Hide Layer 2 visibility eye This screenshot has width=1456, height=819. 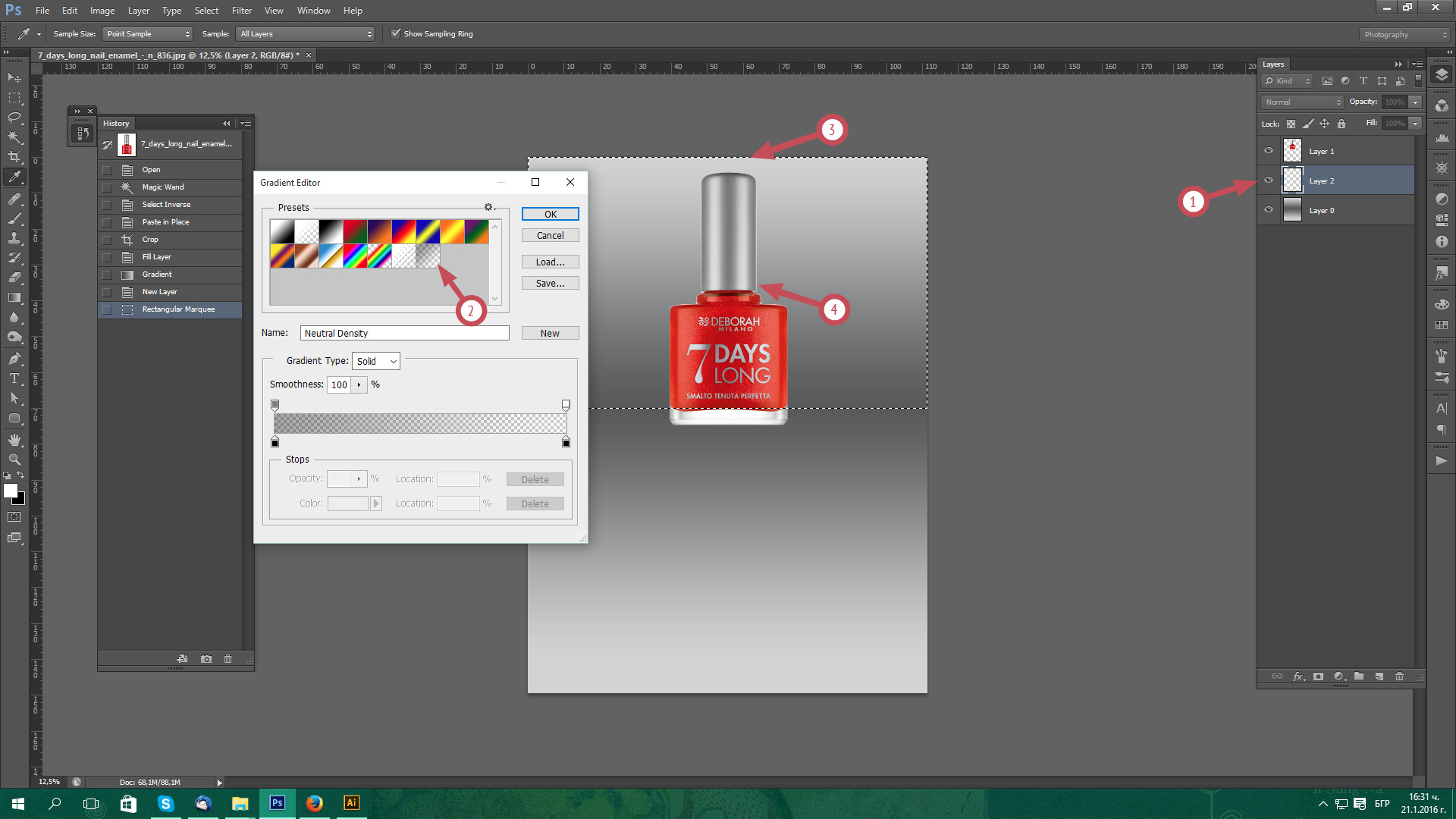1269,180
